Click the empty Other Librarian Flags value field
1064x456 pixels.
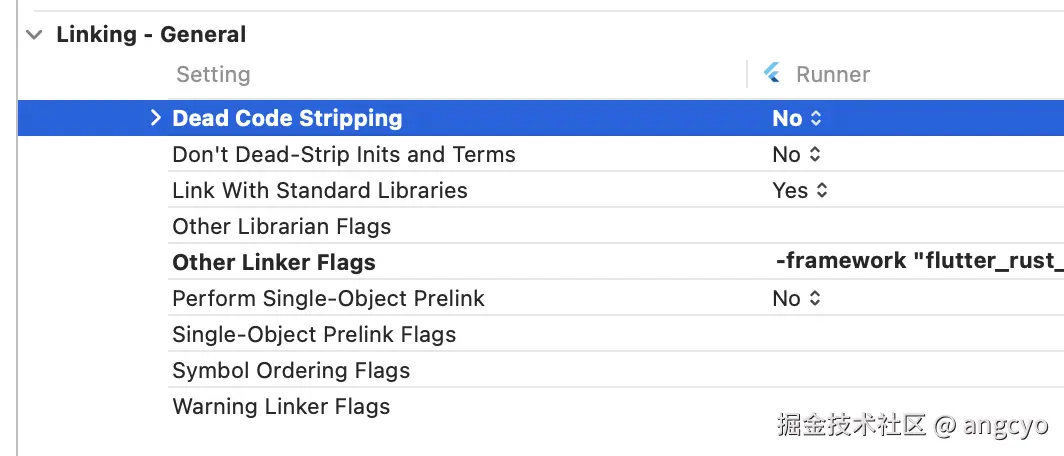(x=900, y=227)
